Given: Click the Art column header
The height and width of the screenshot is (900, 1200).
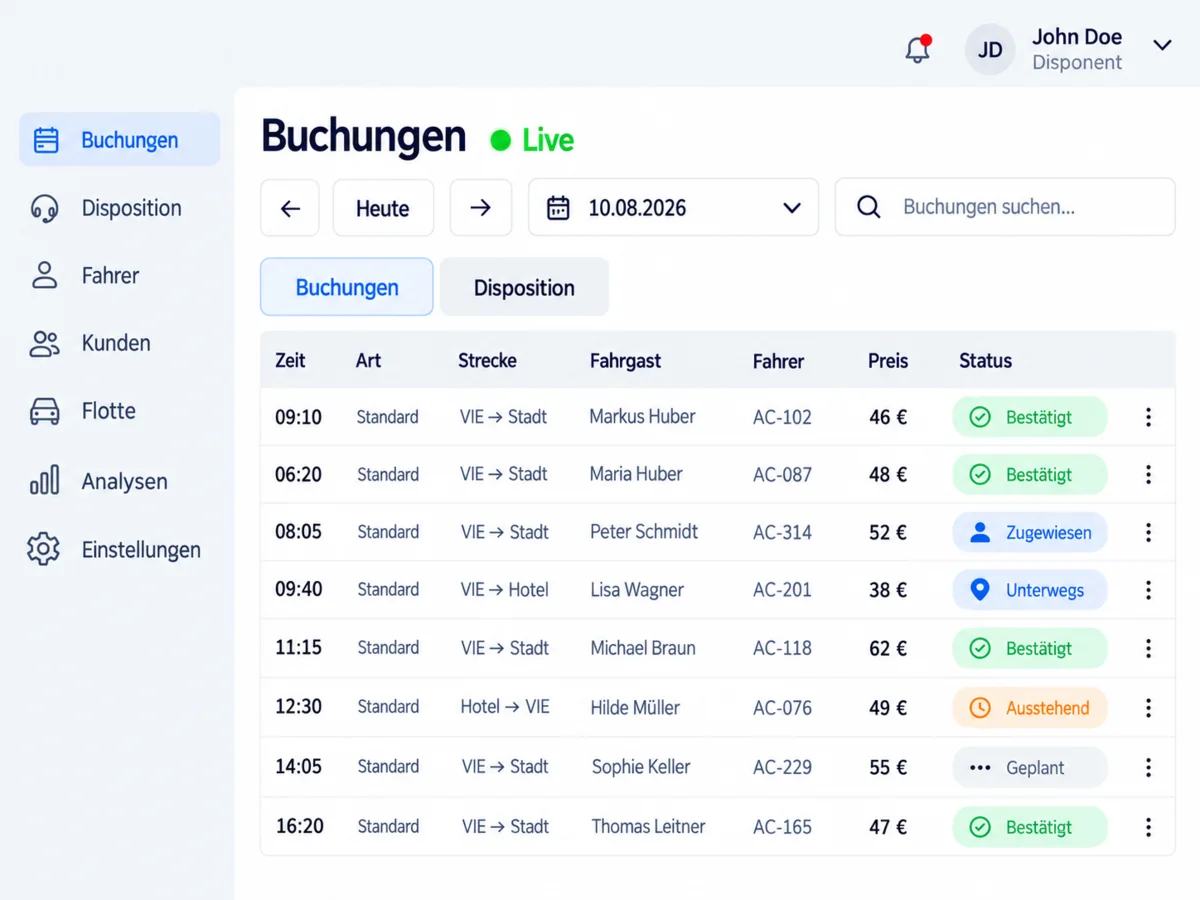Looking at the screenshot, I should pyautogui.click(x=368, y=360).
